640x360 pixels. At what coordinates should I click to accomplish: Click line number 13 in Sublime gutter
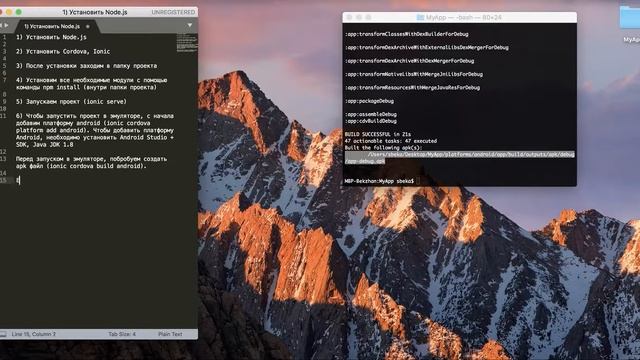tap(4, 159)
